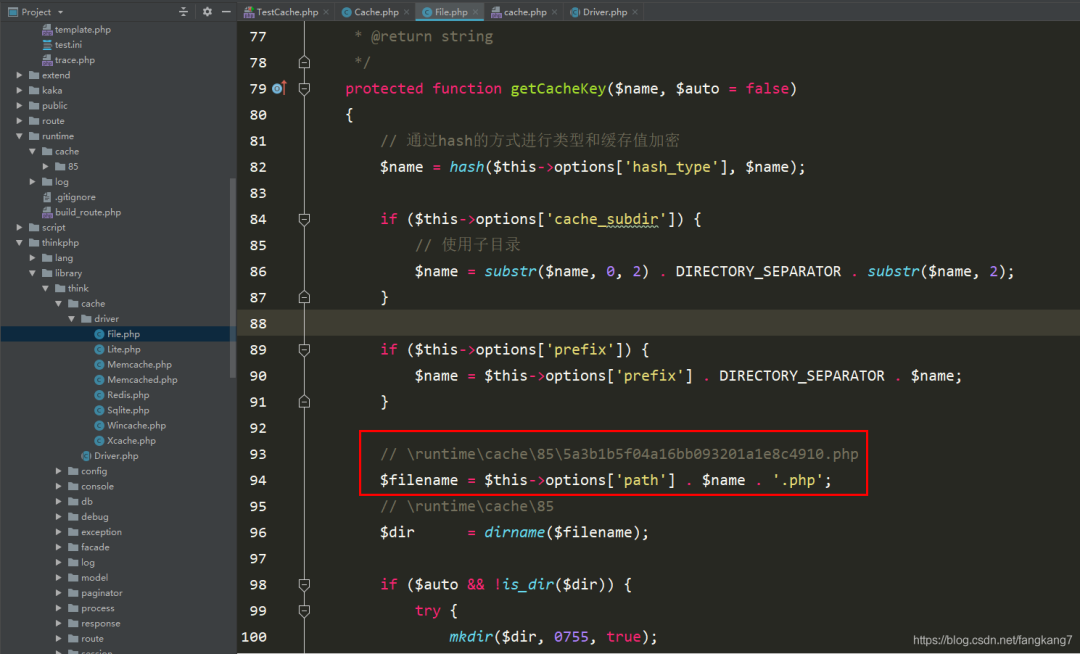Expand the db folder

(59, 501)
